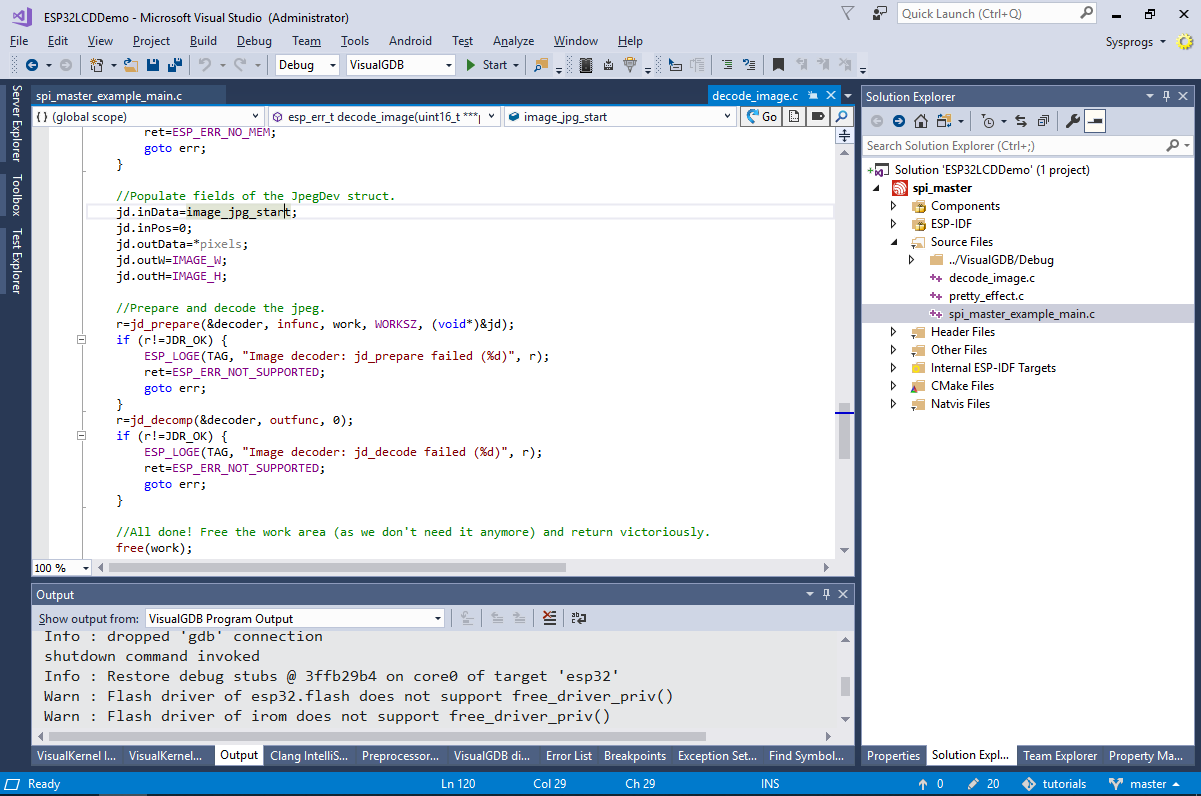This screenshot has height=796, width=1201.
Task: Collapse the if block at jd_decomp check
Action: (x=82, y=436)
